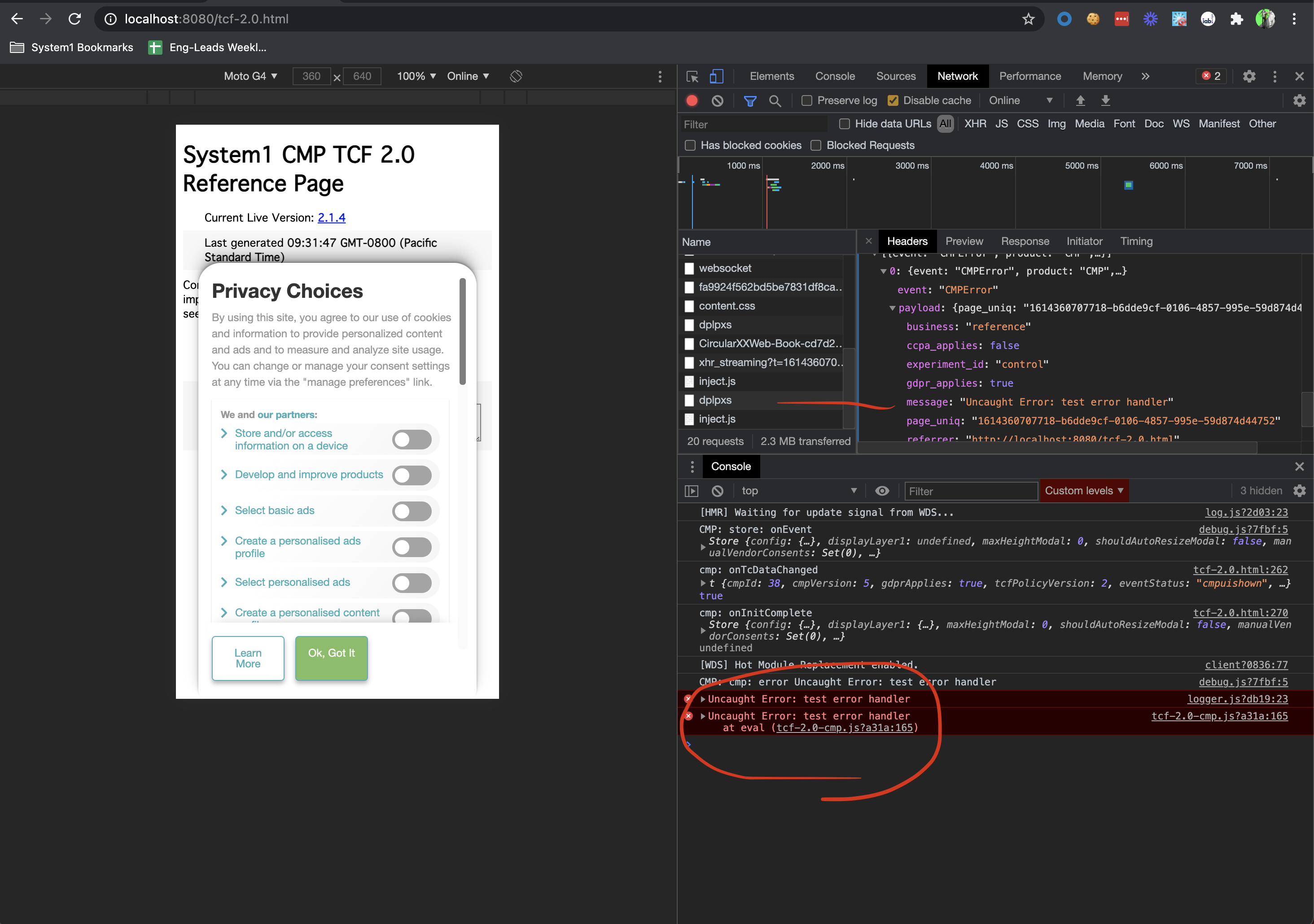1314x924 pixels.
Task: Toggle the network filter funnel icon
Action: [750, 100]
